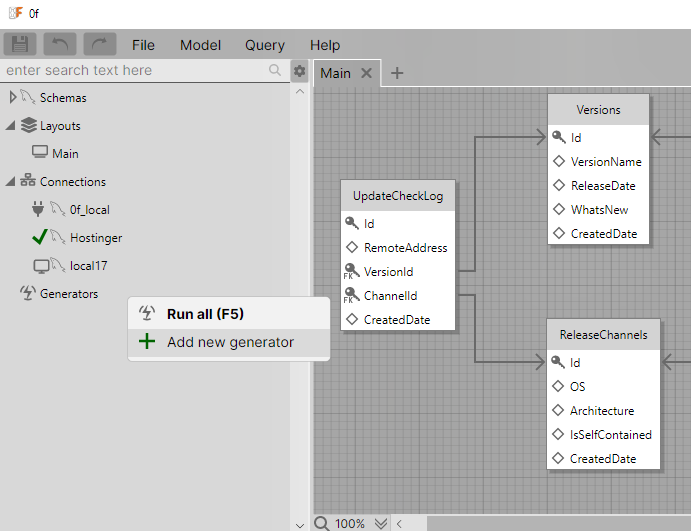This screenshot has height=531, width=691.
Task: Switch to the Main diagram tab
Action: coord(335,73)
